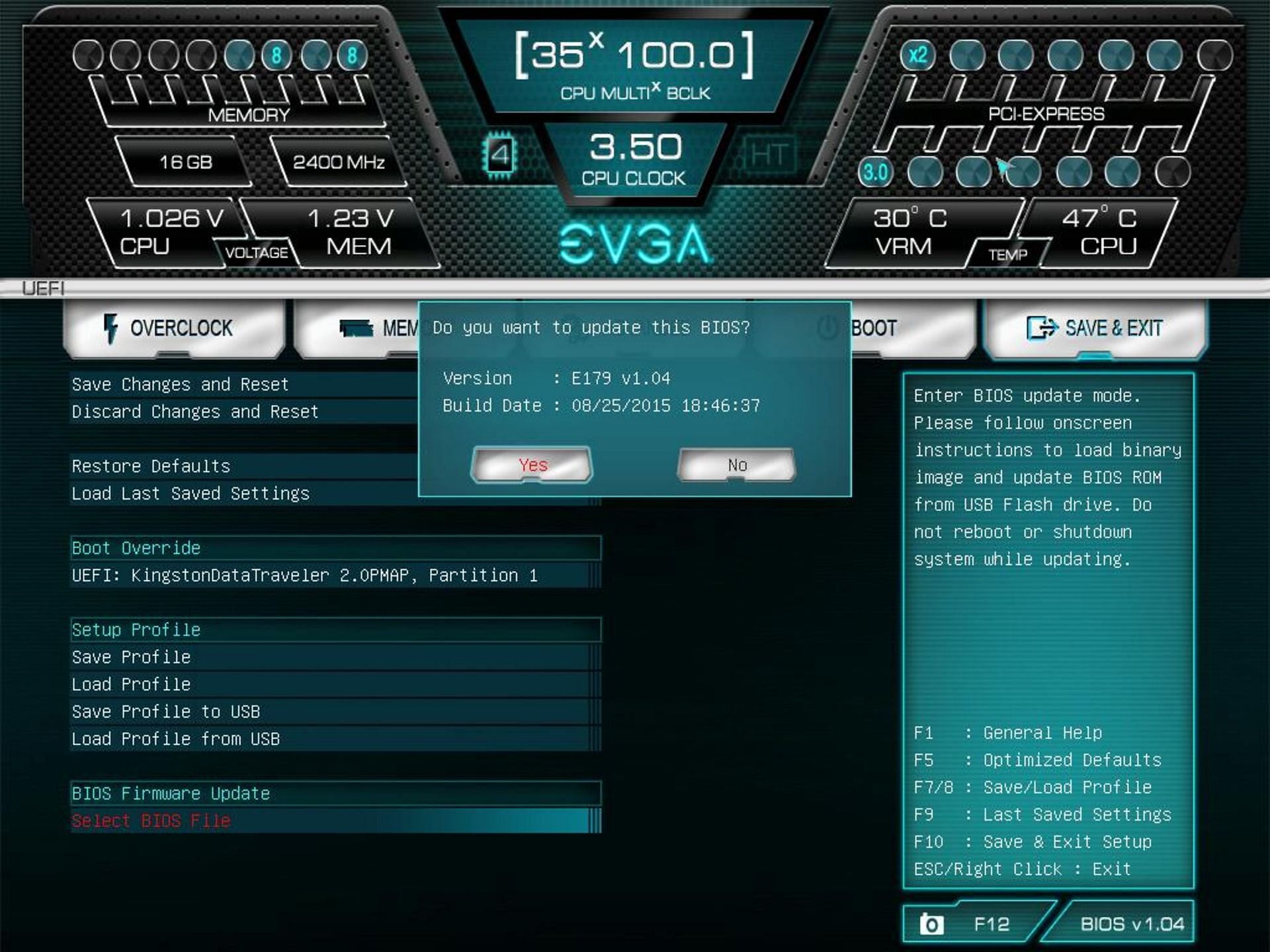Click the F5 Optimized Defaults help line
Viewport: 1270px width, 952px height.
click(1037, 760)
